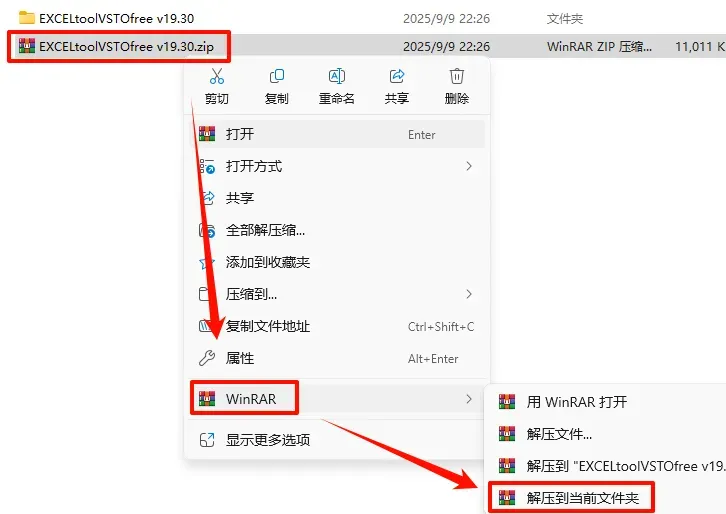The width and height of the screenshot is (726, 514).
Task: Click the Rename icon
Action: click(x=337, y=76)
